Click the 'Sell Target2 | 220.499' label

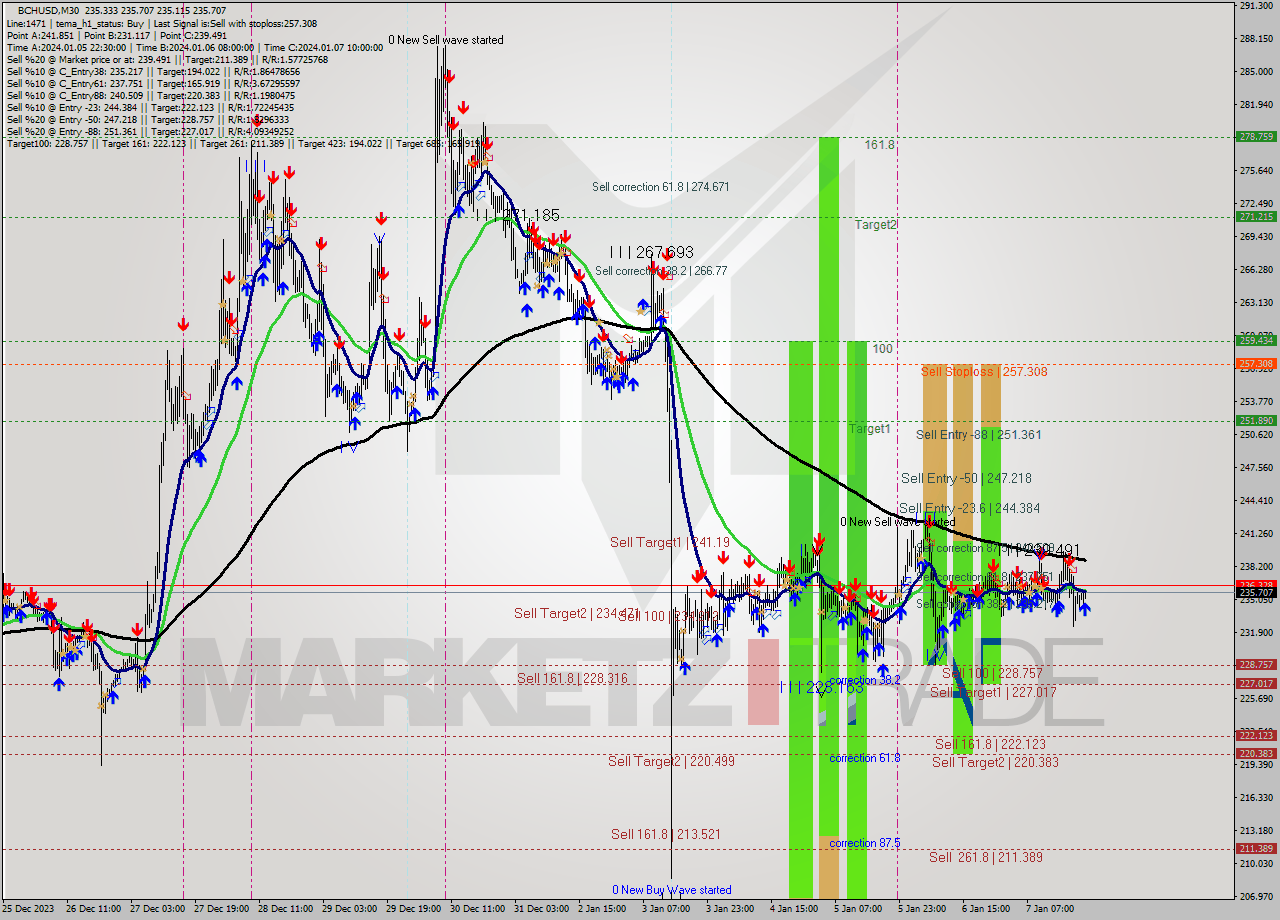coord(671,761)
